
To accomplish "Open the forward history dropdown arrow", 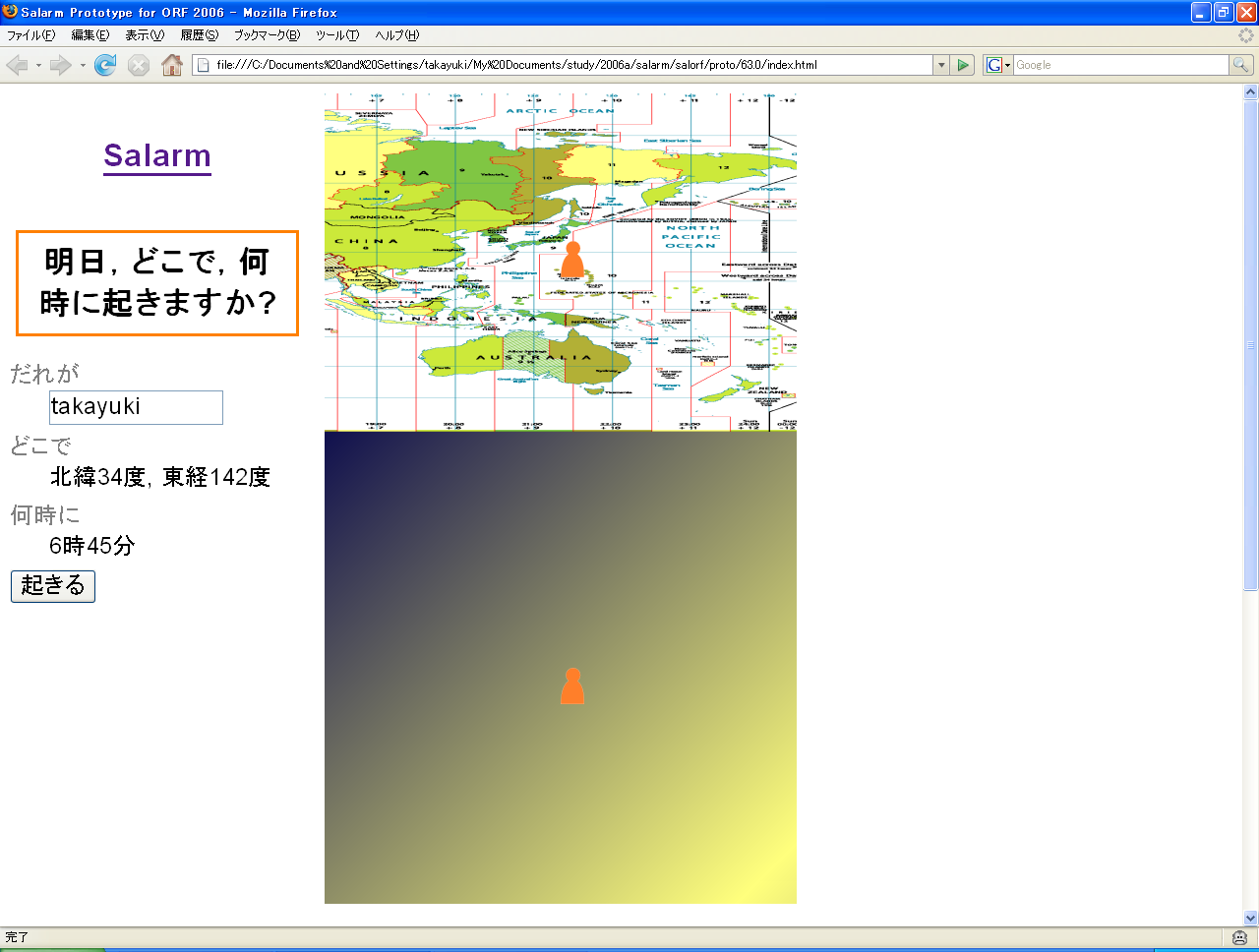I will pos(83,65).
